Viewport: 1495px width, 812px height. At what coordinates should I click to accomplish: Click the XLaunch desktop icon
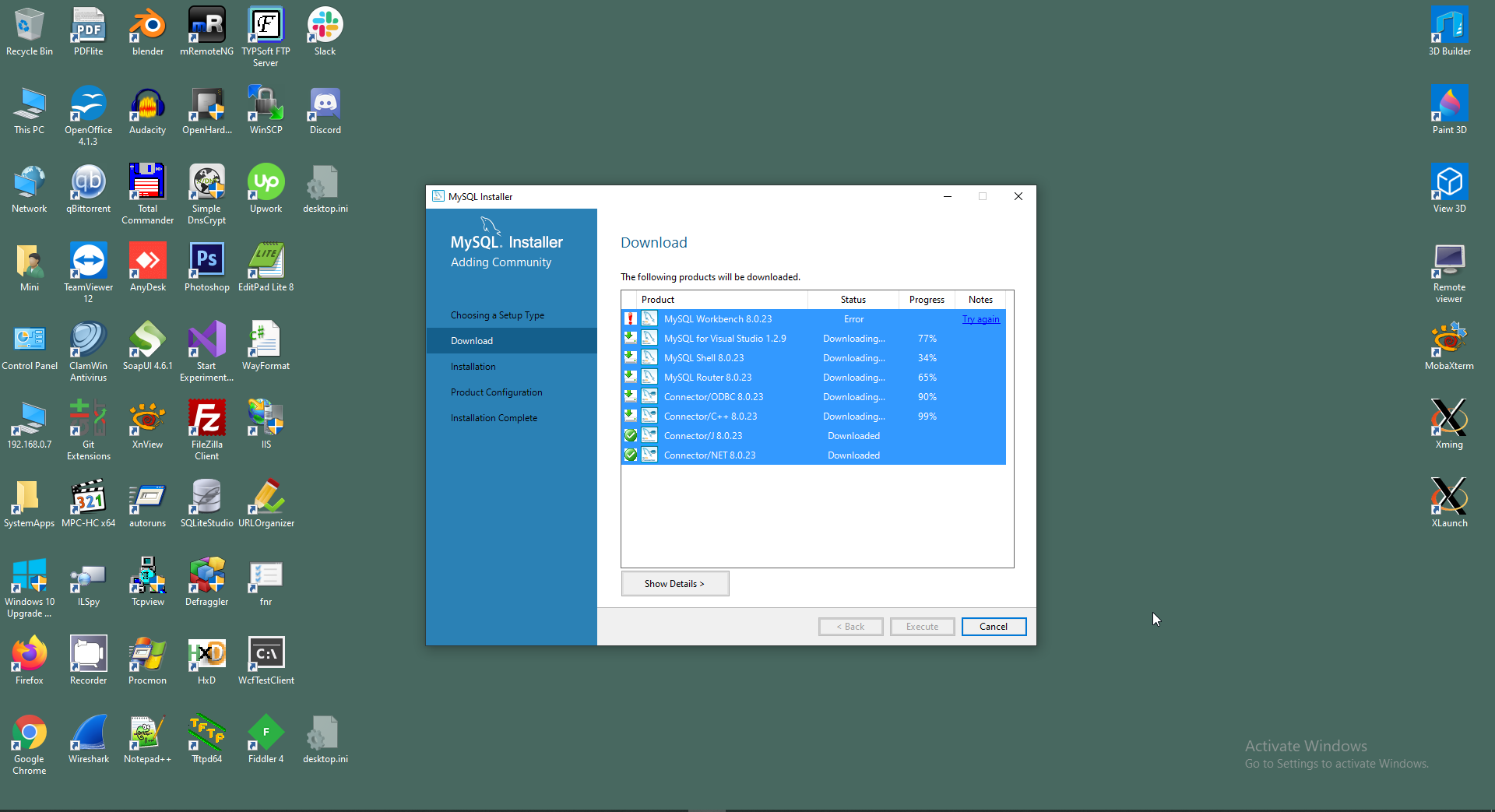coord(1450,504)
